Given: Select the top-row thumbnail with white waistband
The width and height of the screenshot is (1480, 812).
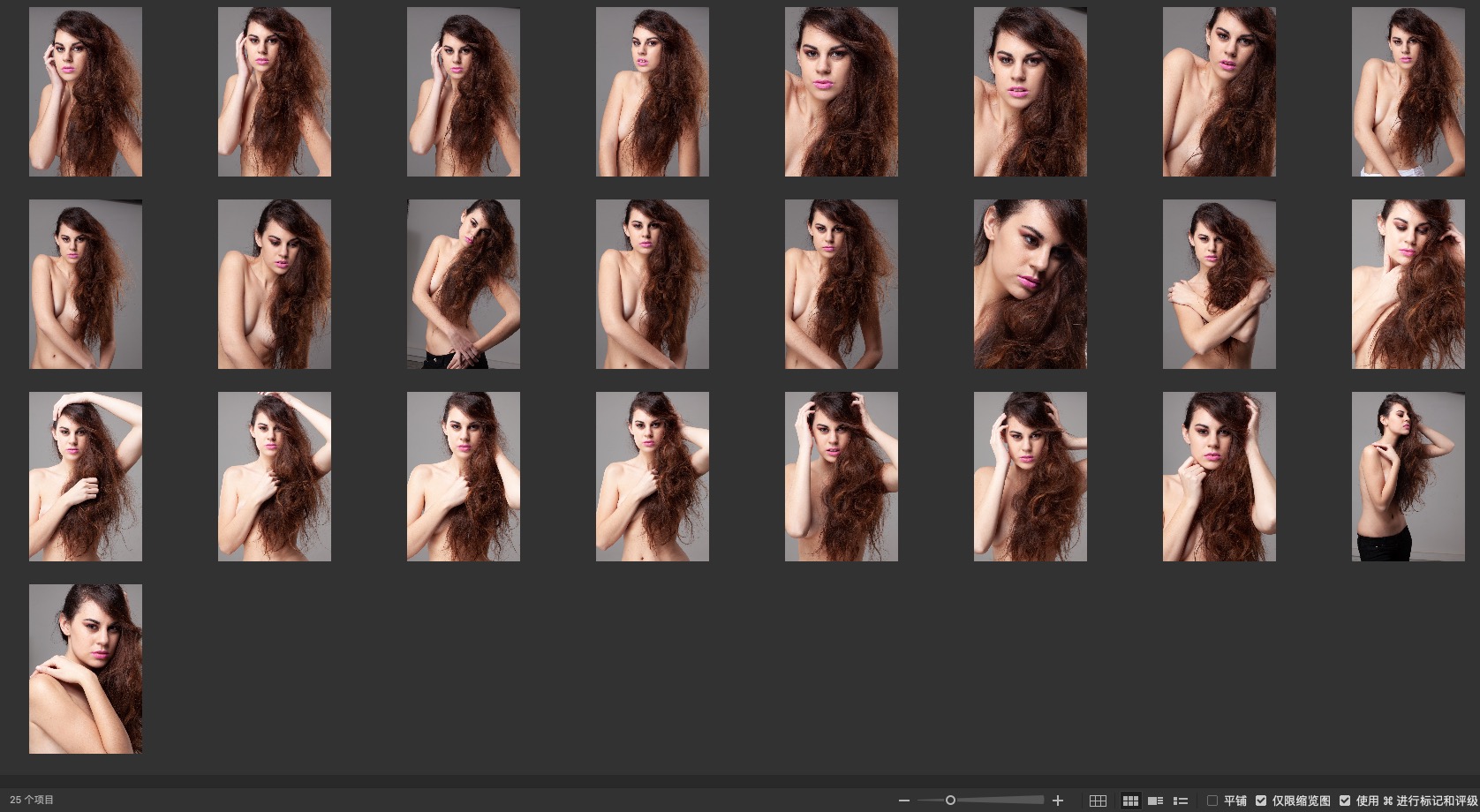Looking at the screenshot, I should (x=1408, y=92).
